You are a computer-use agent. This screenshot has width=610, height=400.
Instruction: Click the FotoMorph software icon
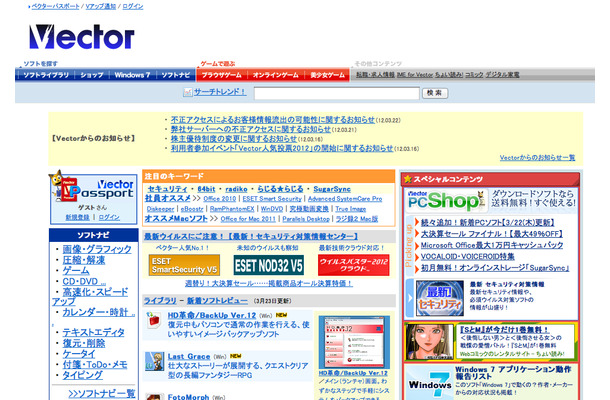[154, 397]
